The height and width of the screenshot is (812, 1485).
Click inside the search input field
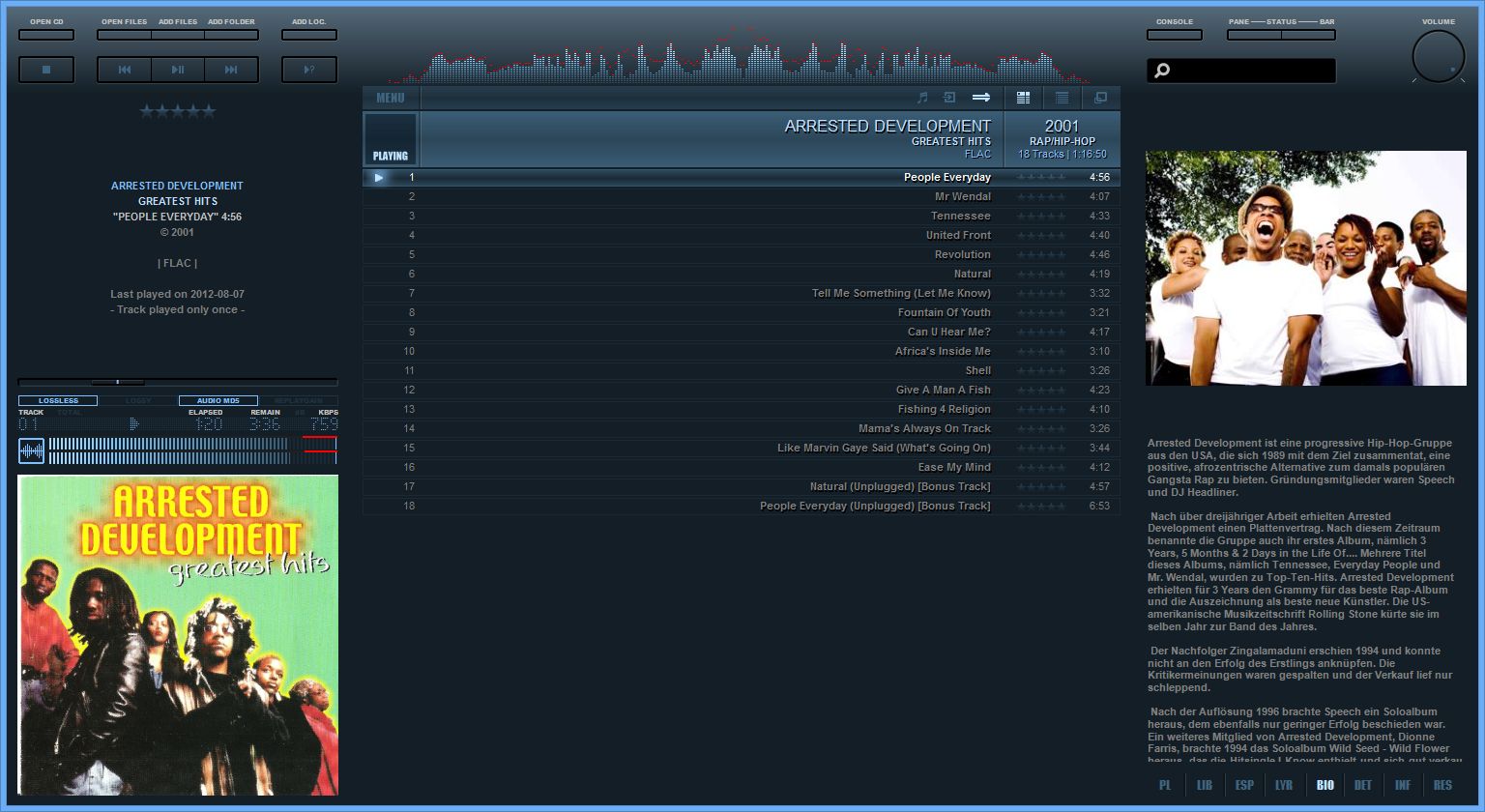point(1241,71)
